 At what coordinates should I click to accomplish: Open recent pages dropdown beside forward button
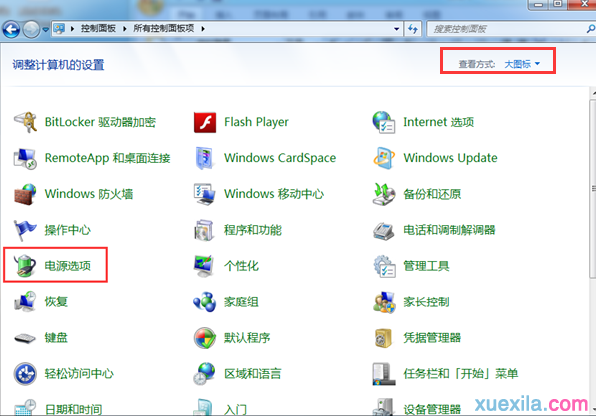[x=45, y=29]
